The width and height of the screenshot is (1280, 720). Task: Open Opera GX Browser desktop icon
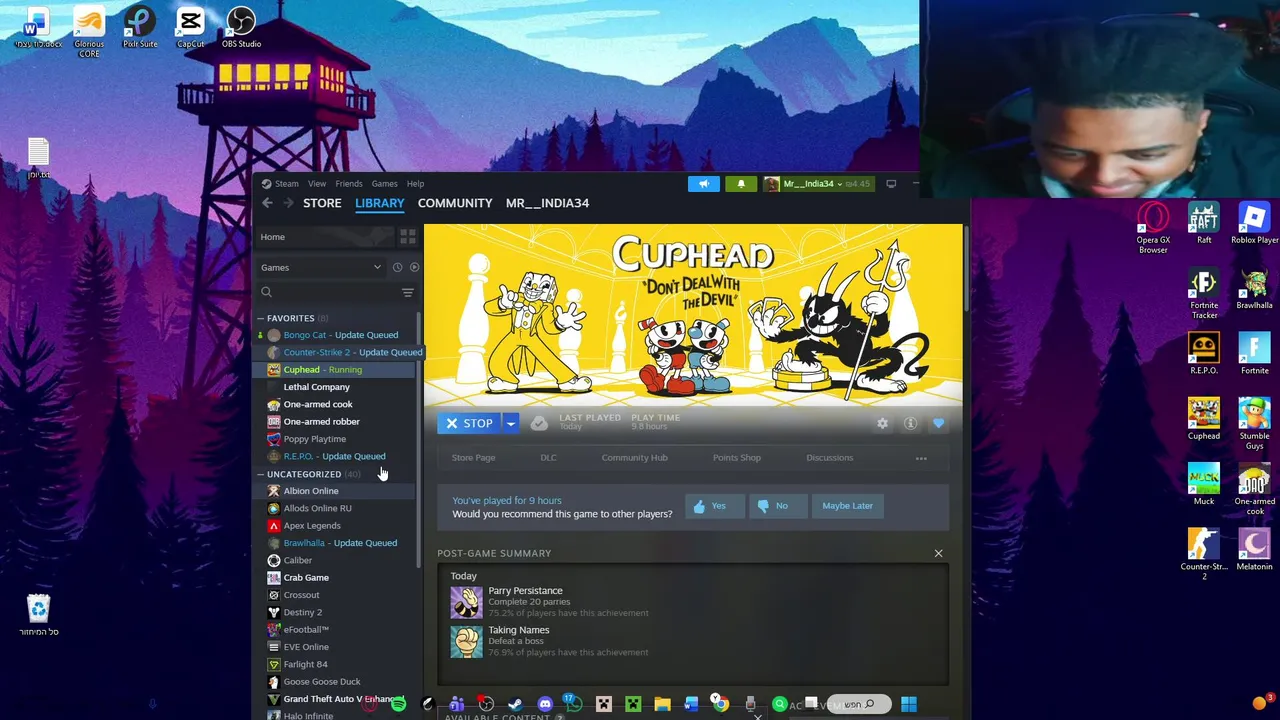click(1153, 228)
